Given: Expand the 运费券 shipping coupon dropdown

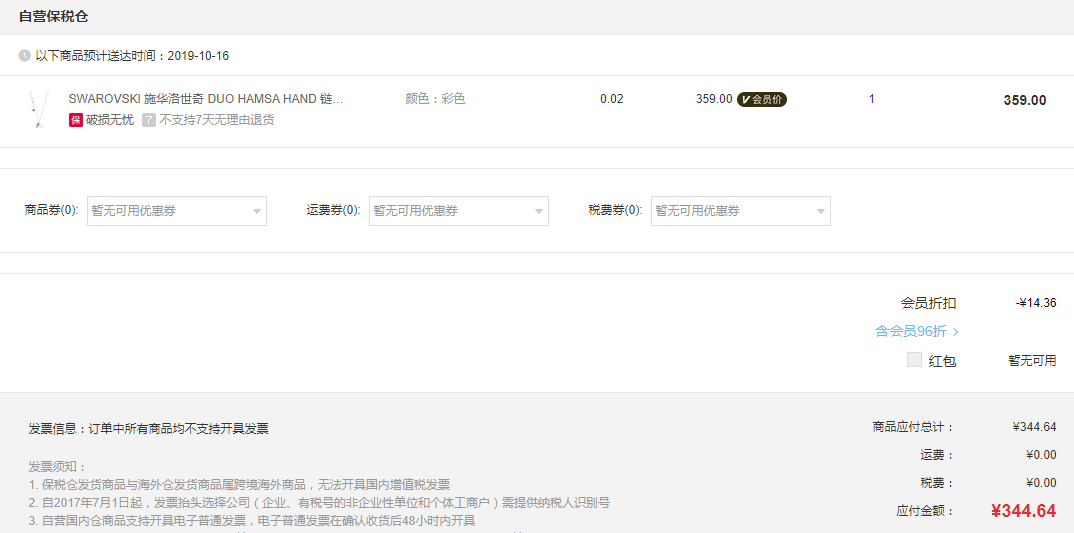Looking at the screenshot, I should coord(459,211).
